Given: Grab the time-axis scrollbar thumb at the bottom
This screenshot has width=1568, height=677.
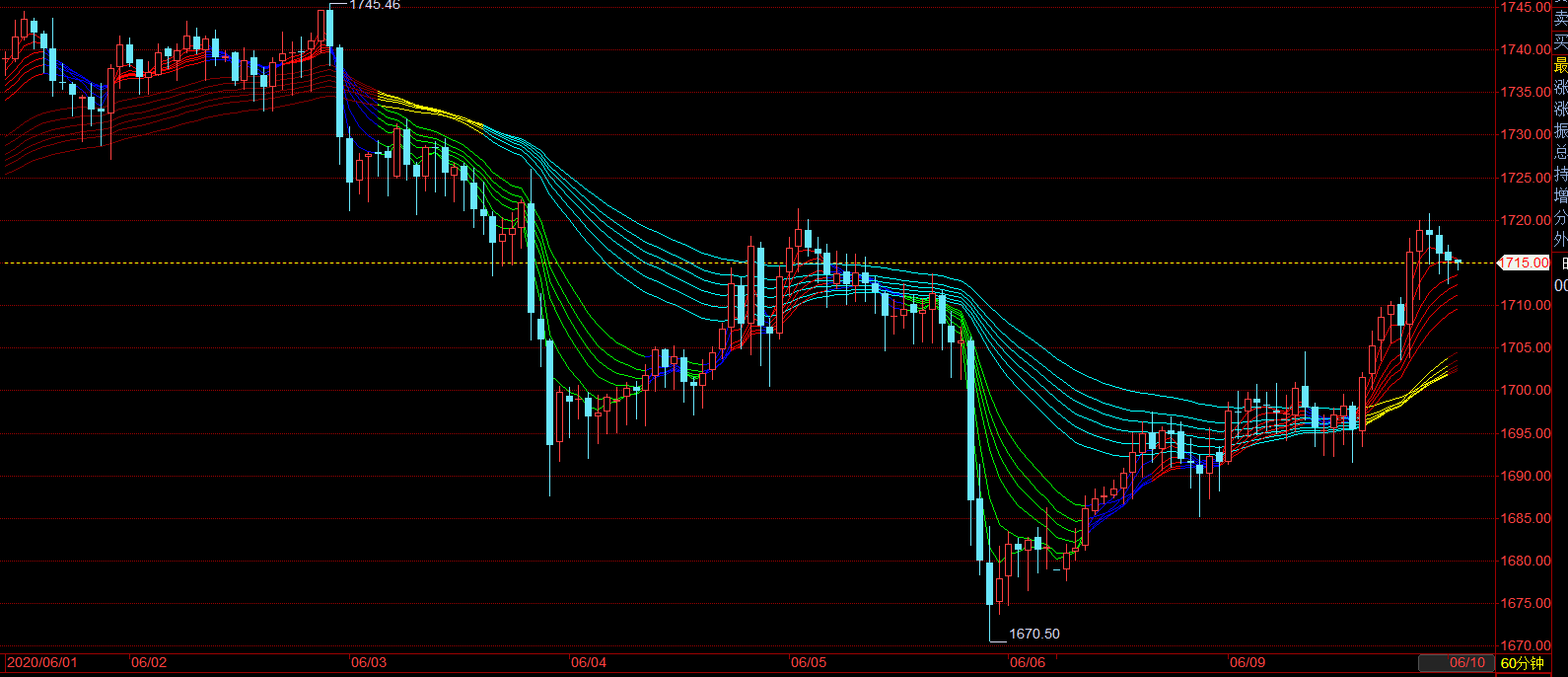Looking at the screenshot, I should pos(1456,662).
